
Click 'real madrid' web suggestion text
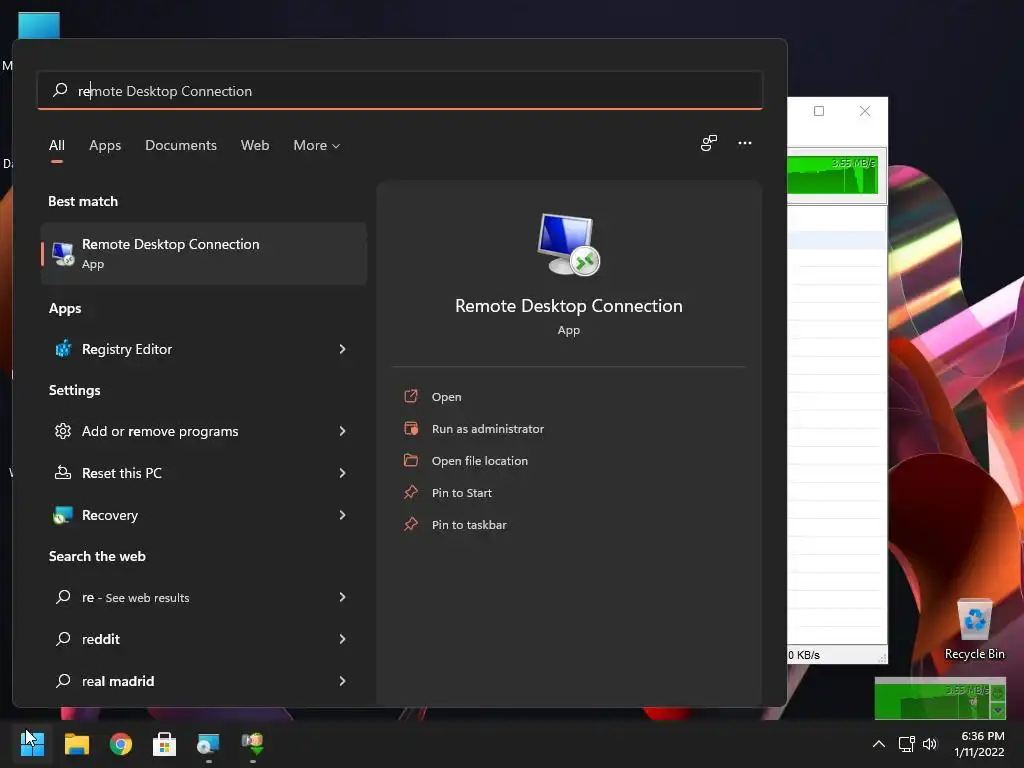pos(118,681)
